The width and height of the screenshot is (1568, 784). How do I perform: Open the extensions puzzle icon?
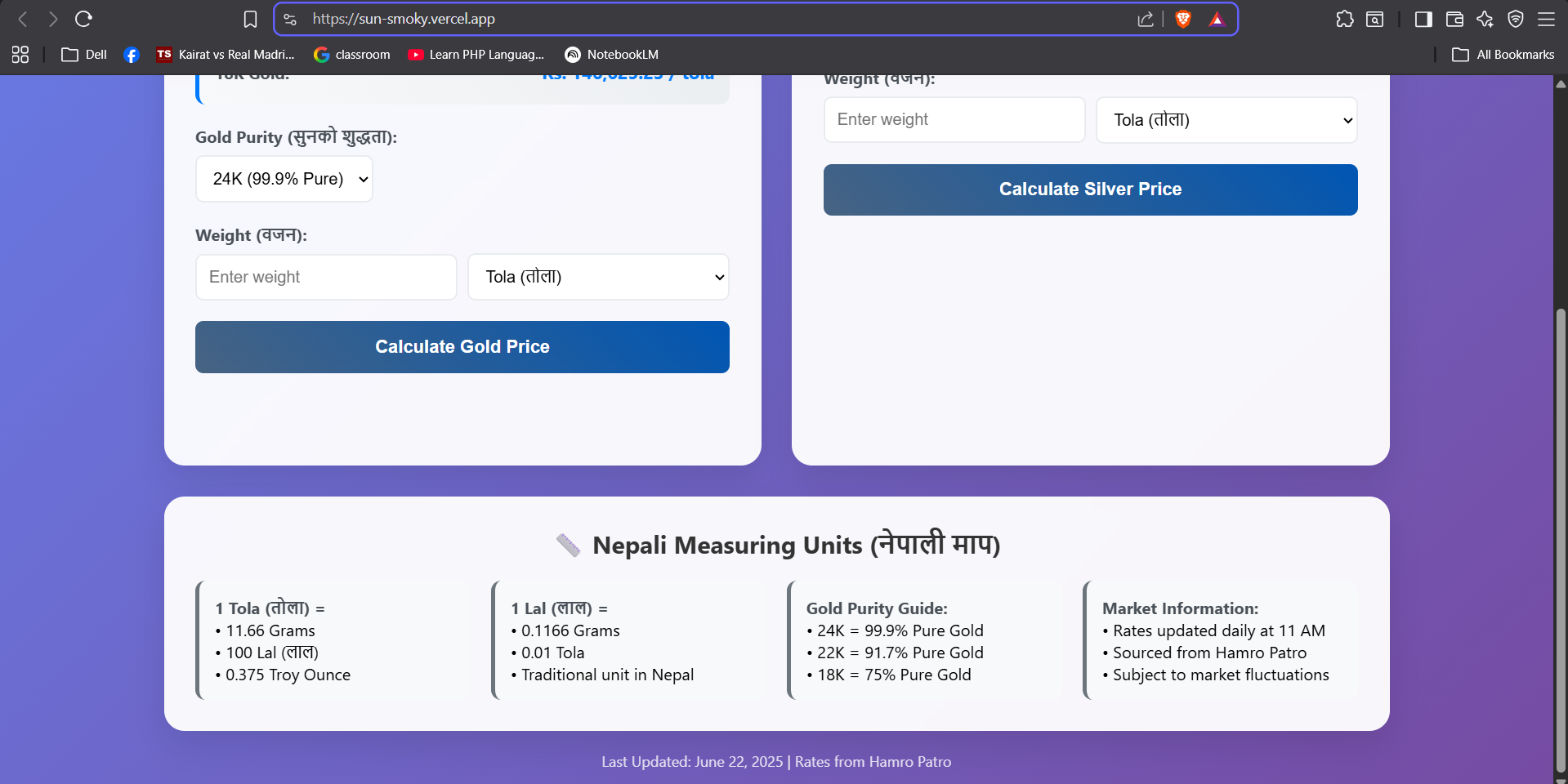(1344, 19)
